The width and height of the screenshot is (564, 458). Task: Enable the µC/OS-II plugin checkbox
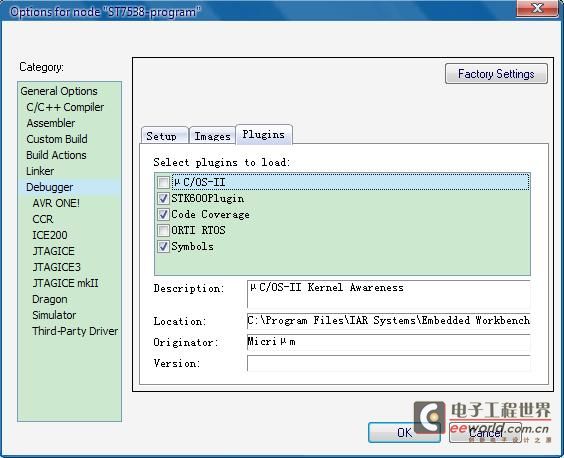pos(163,182)
